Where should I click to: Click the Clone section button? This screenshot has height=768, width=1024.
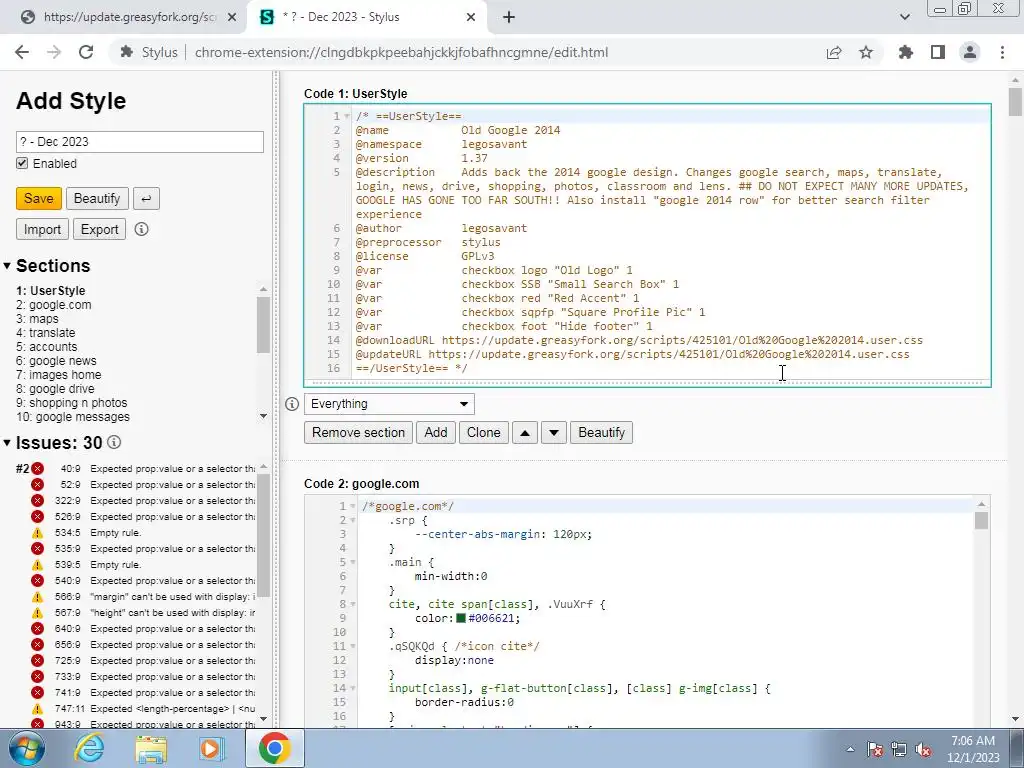483,432
